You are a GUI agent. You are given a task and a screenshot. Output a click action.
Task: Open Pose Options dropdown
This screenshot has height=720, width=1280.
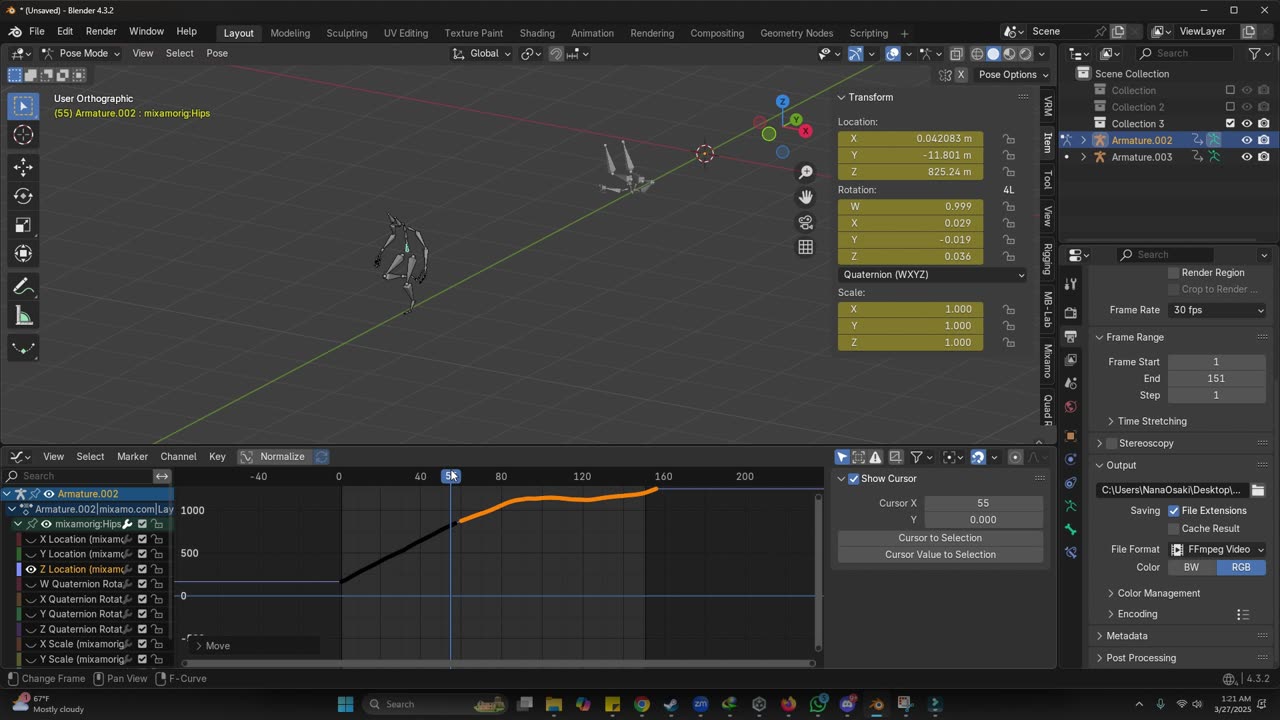[1013, 75]
